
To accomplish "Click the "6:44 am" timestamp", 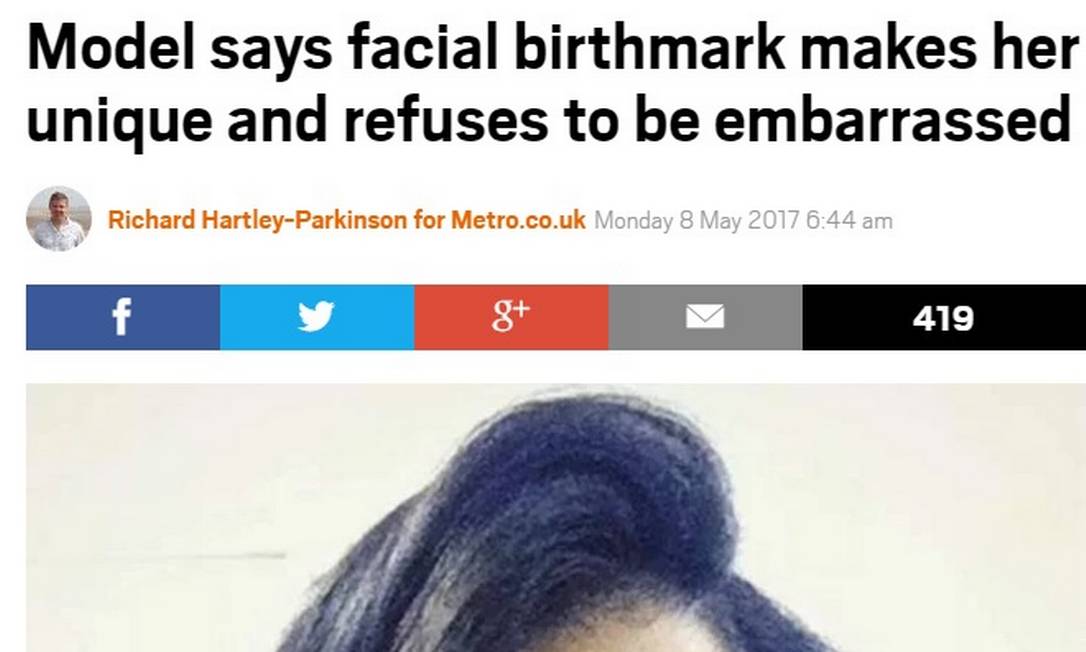I will point(849,221).
